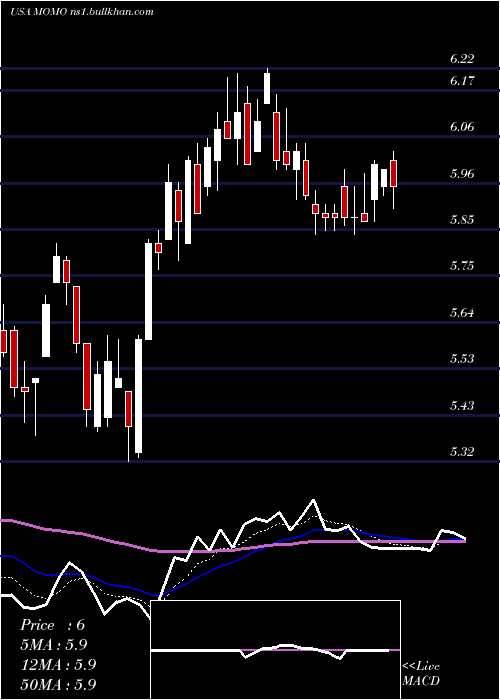Click the highest white candlestick near 6.22
Screen dimensions: 500x700
267,88
